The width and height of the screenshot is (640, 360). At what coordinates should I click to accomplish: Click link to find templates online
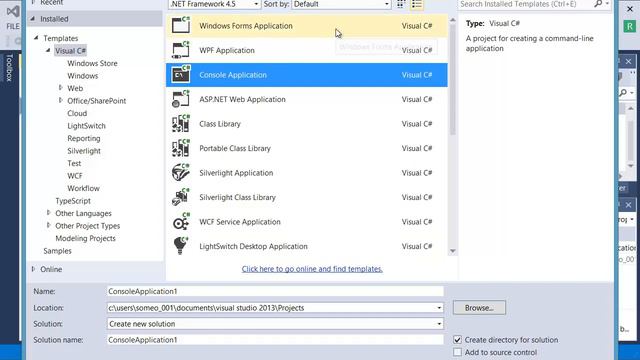tap(312, 269)
